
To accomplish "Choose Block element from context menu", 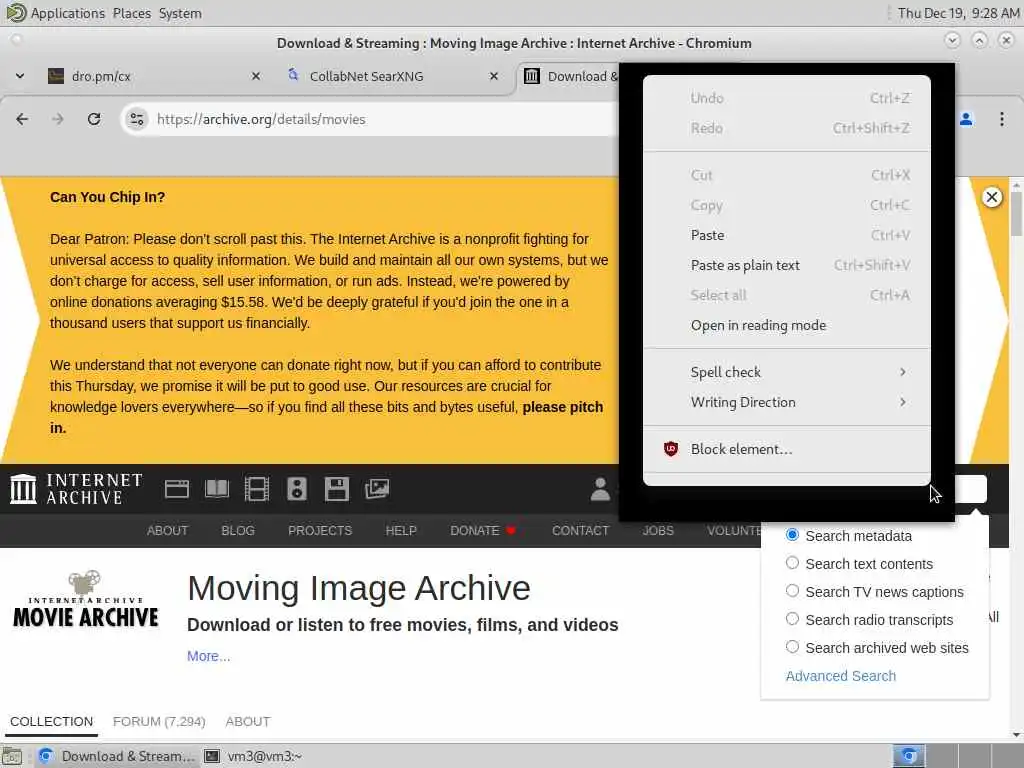I will (x=786, y=449).
